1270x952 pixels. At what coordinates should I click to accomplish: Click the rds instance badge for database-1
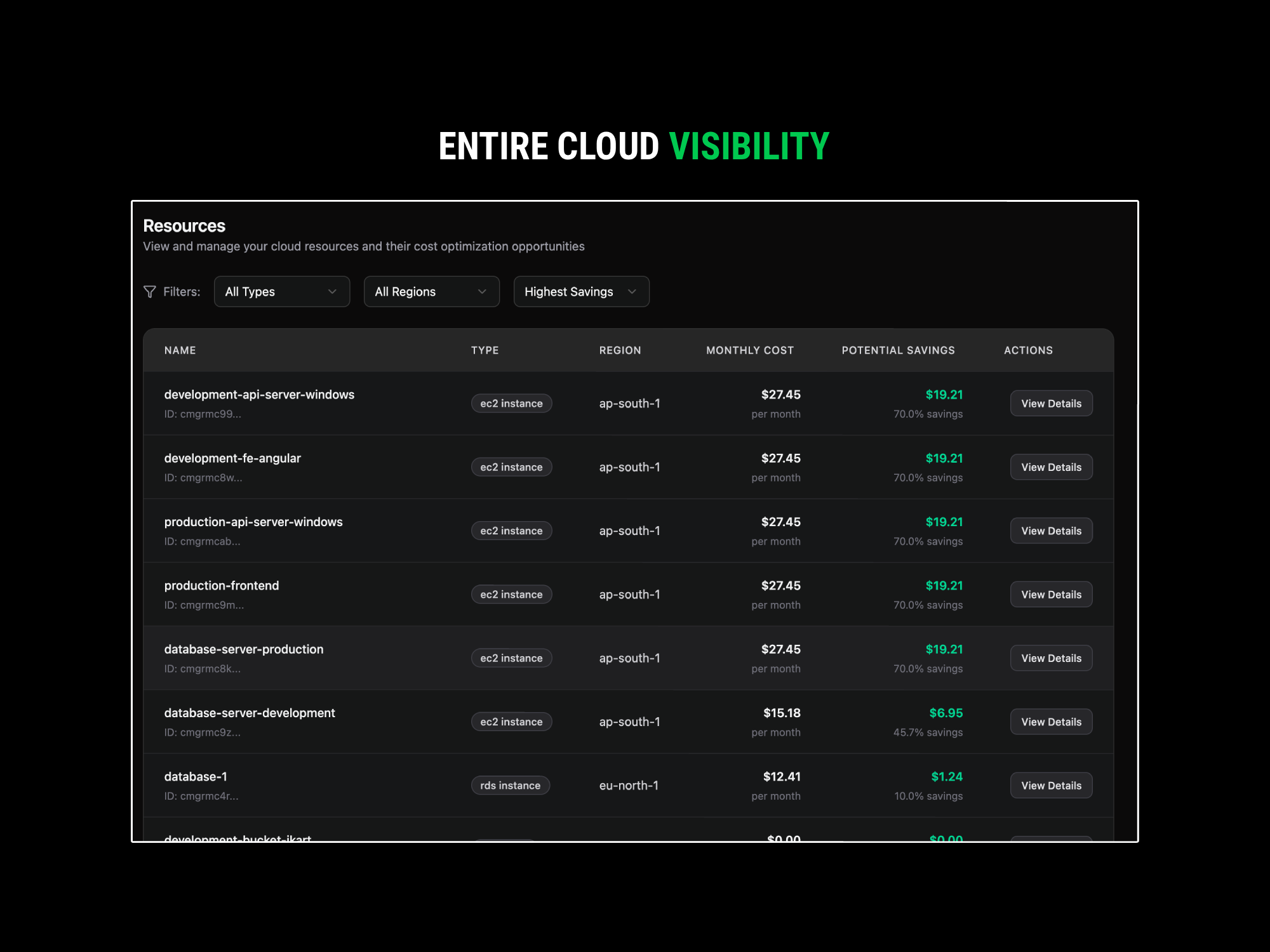(x=511, y=784)
